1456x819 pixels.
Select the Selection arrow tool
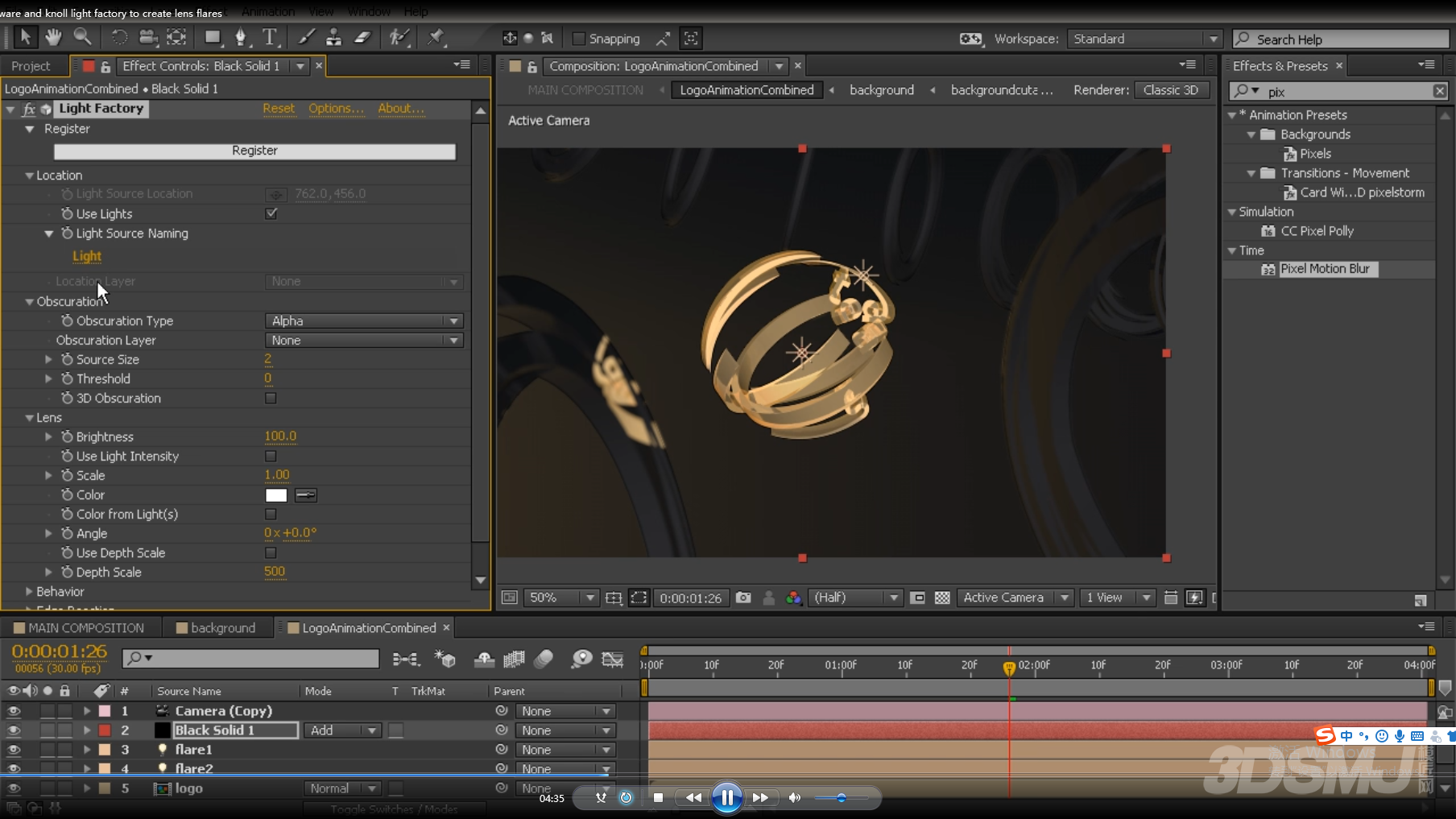click(25, 37)
